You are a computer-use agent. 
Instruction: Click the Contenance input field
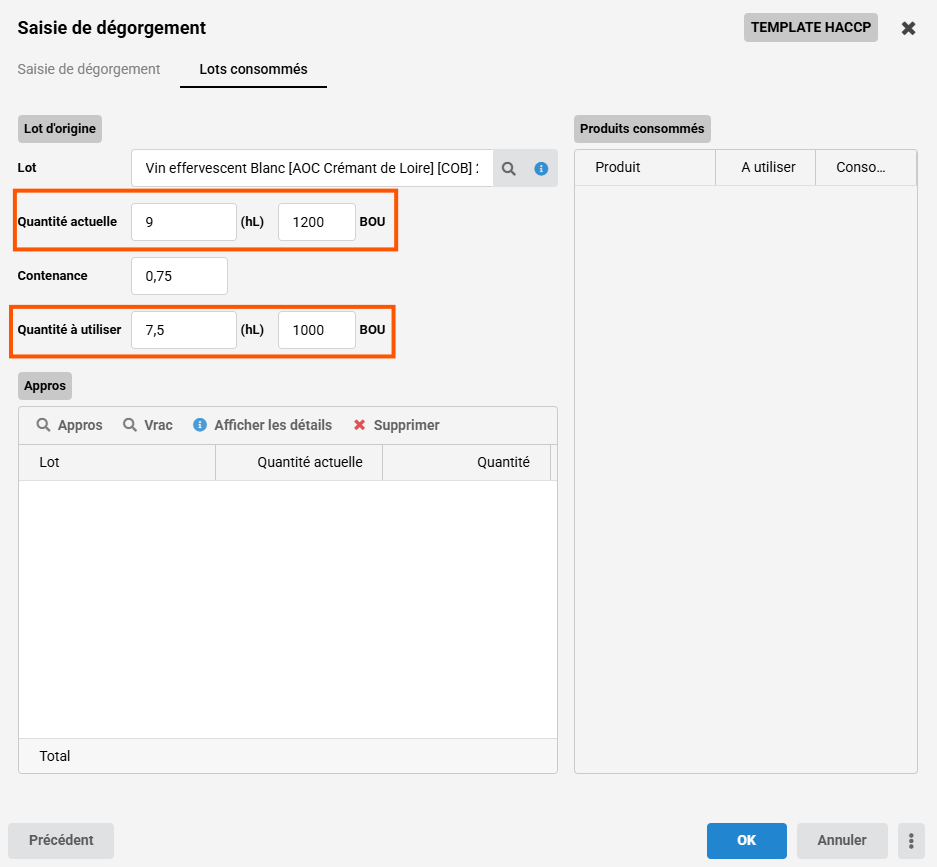[x=179, y=276]
